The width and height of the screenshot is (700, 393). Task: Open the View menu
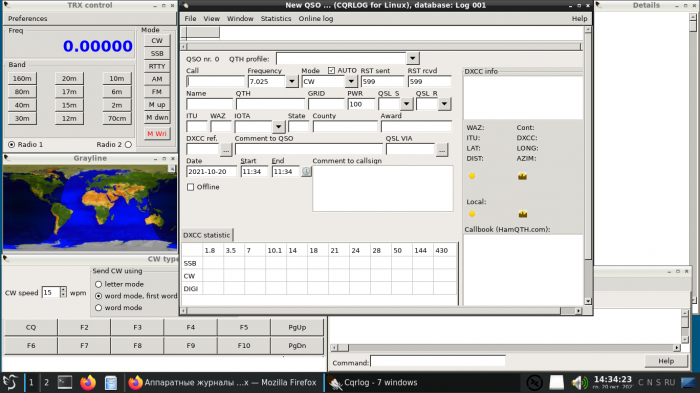pos(211,18)
